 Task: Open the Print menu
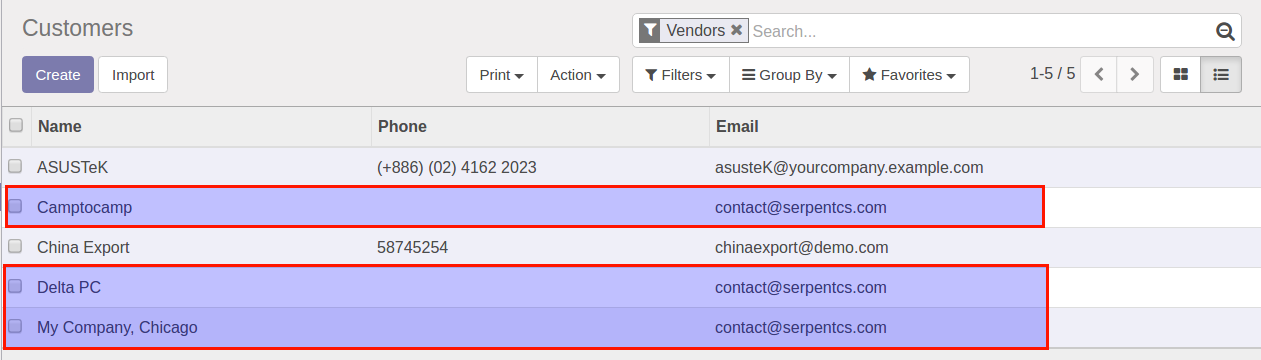(x=502, y=74)
